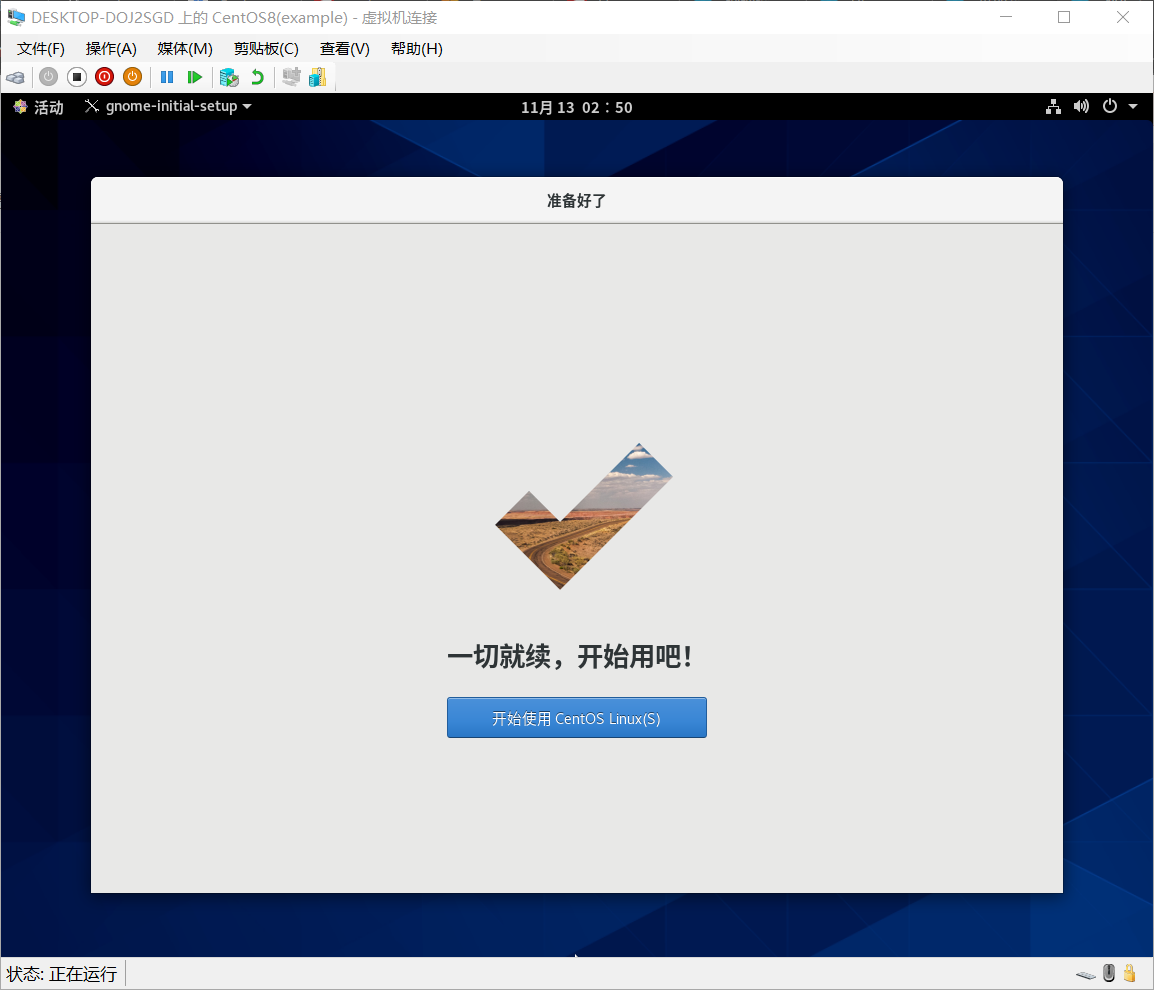Maximize the virtual machine connection window
This screenshot has height=990, width=1154.
1064,17
